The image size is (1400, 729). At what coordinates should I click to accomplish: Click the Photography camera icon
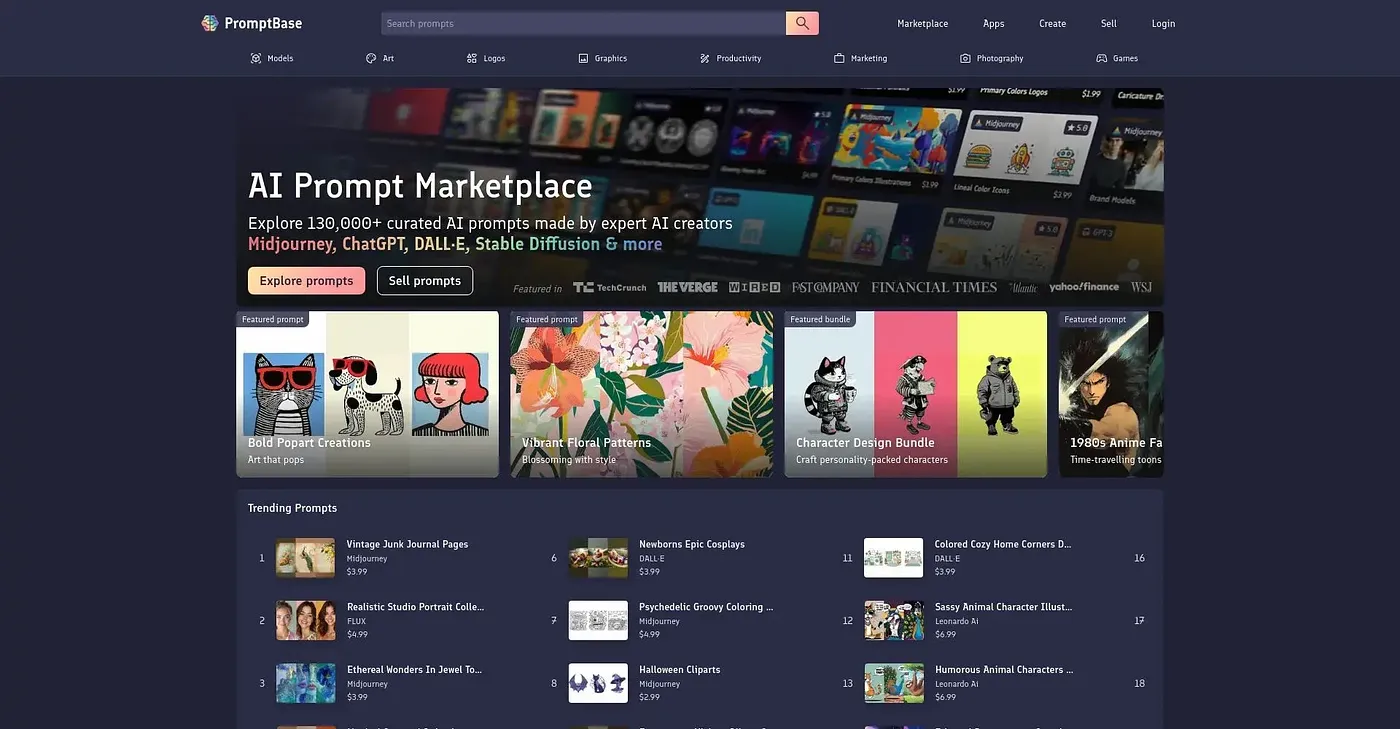coord(965,58)
